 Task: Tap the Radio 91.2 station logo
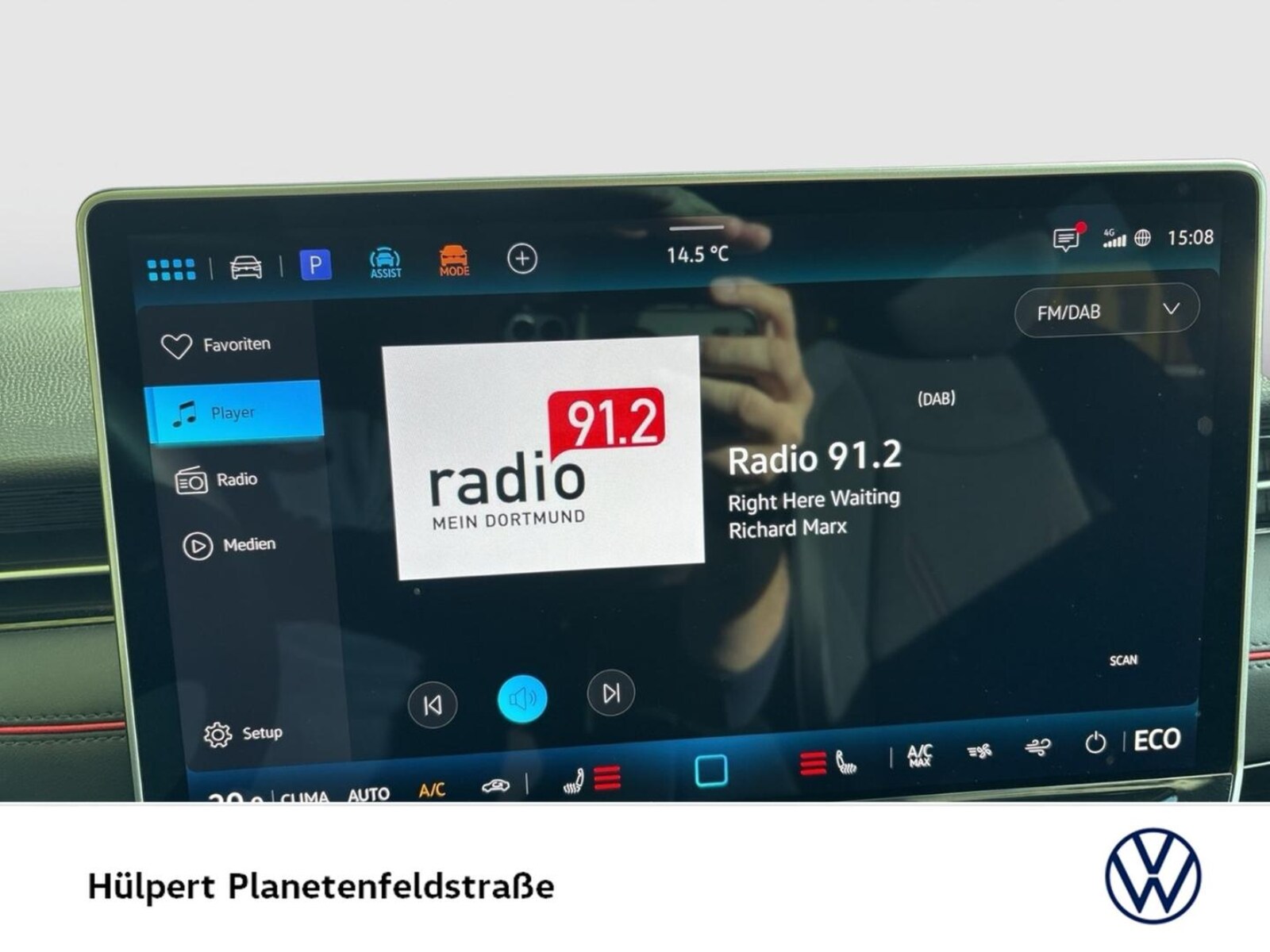(544, 456)
